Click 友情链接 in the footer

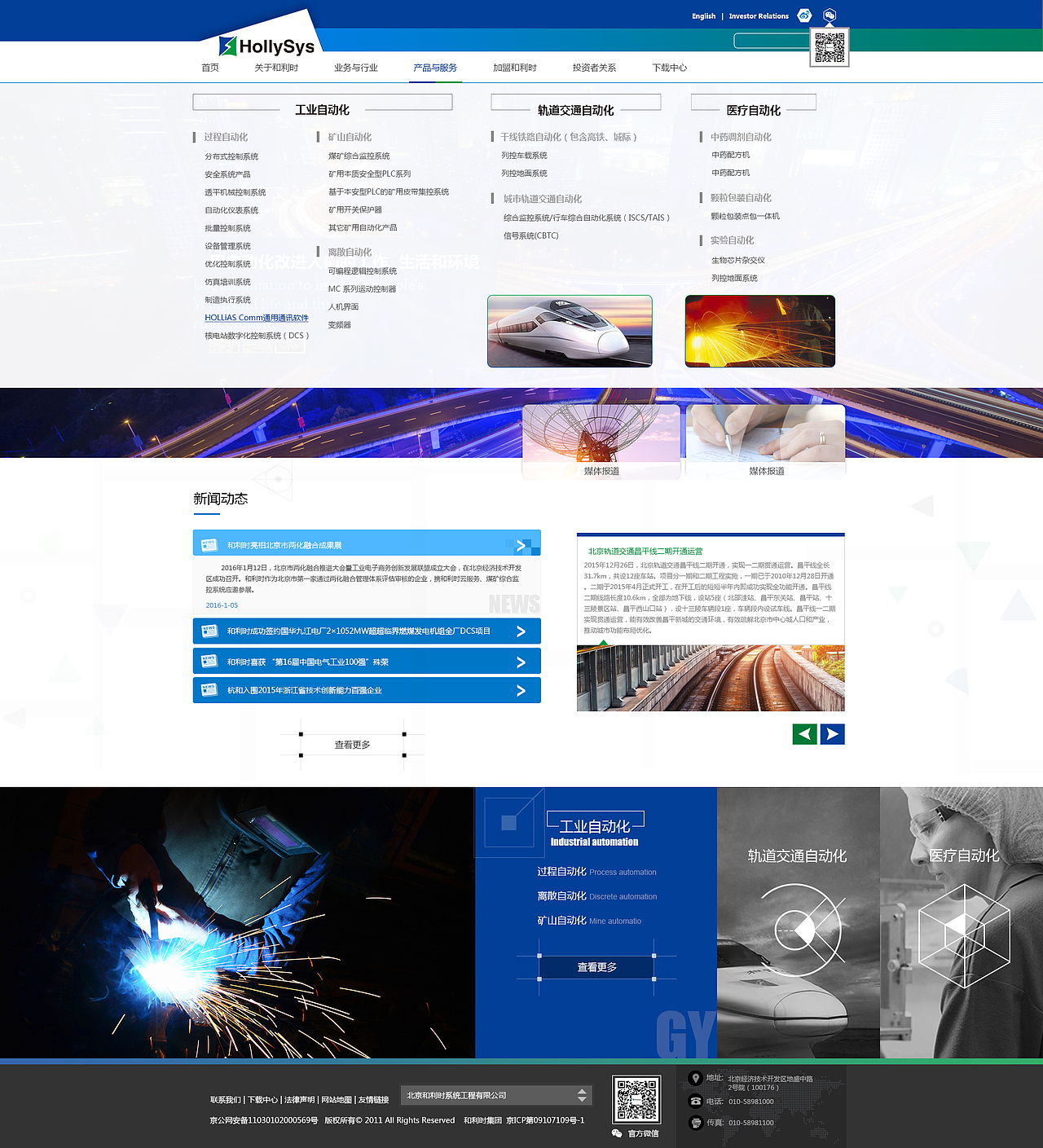pos(373,1100)
